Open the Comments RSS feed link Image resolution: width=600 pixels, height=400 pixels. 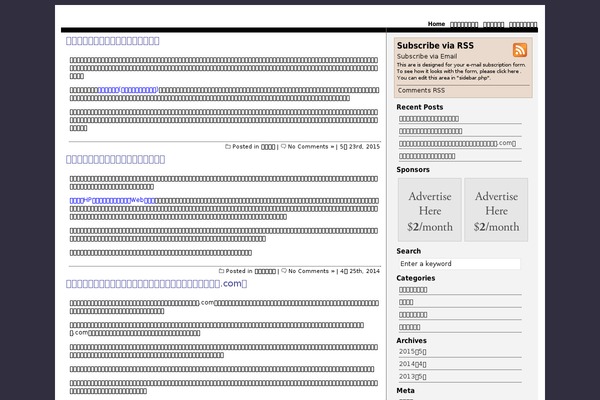421,90
